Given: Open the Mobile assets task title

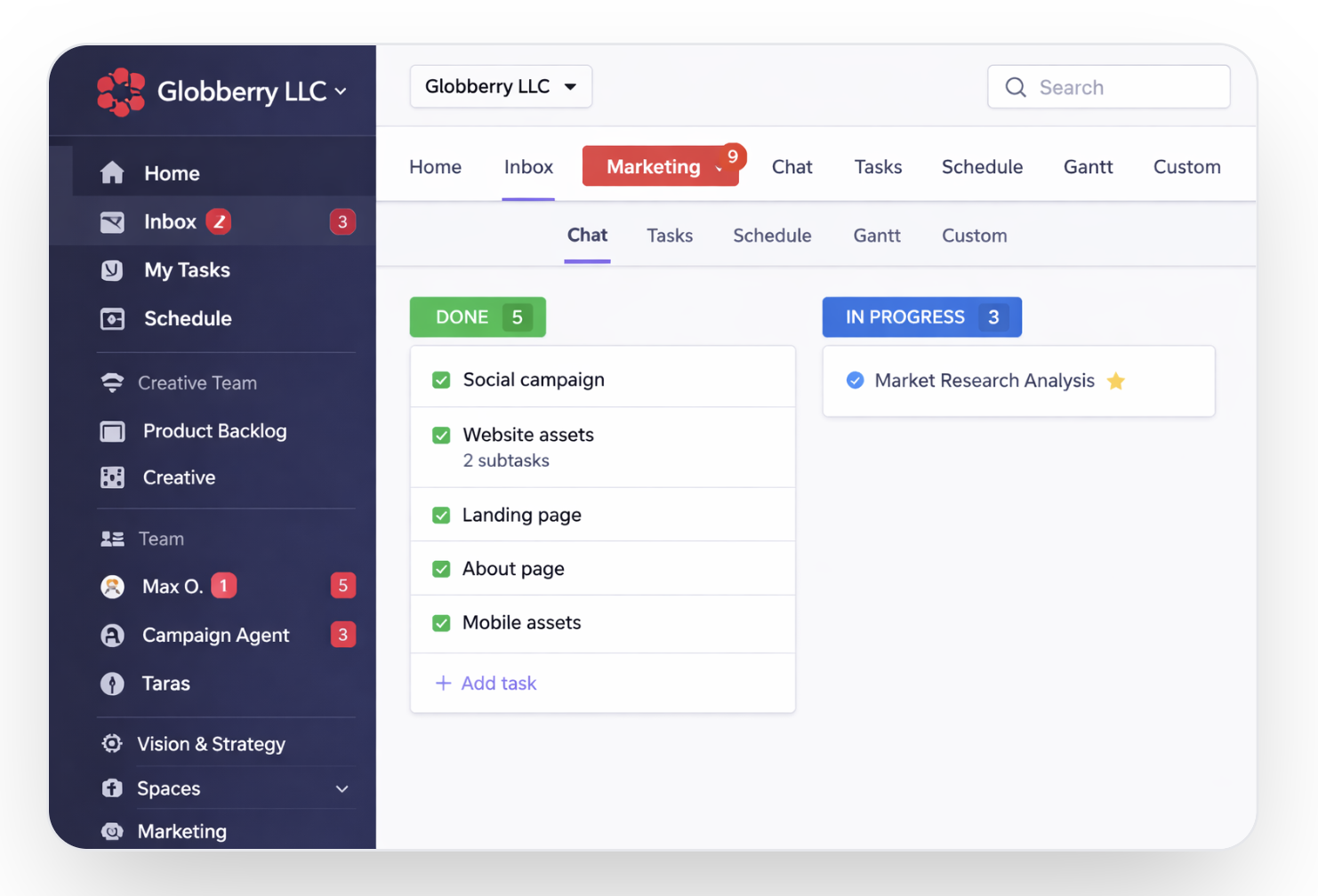Looking at the screenshot, I should pyautogui.click(x=521, y=622).
